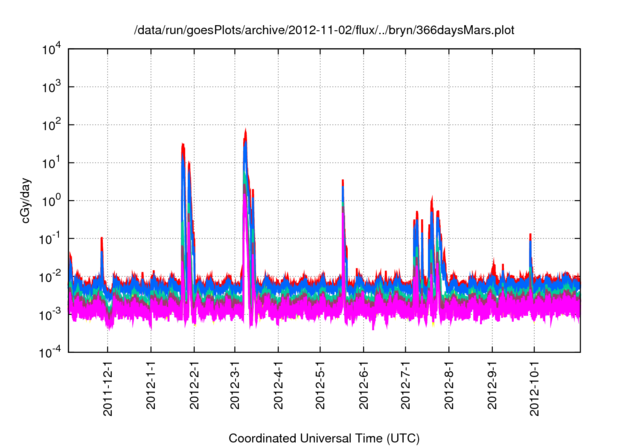Image resolution: width=640 pixels, height=448 pixels.
Task: Select the 2012-6-1 date tick label
Action: [x=362, y=387]
